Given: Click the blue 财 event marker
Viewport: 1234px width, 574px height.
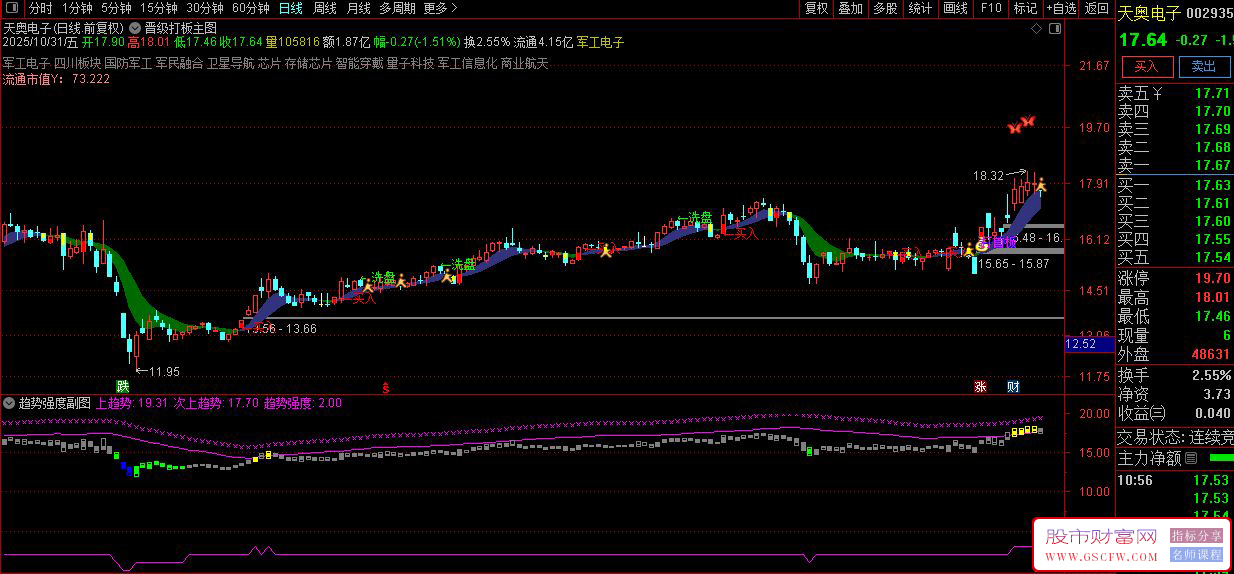Looking at the screenshot, I should 1013,386.
